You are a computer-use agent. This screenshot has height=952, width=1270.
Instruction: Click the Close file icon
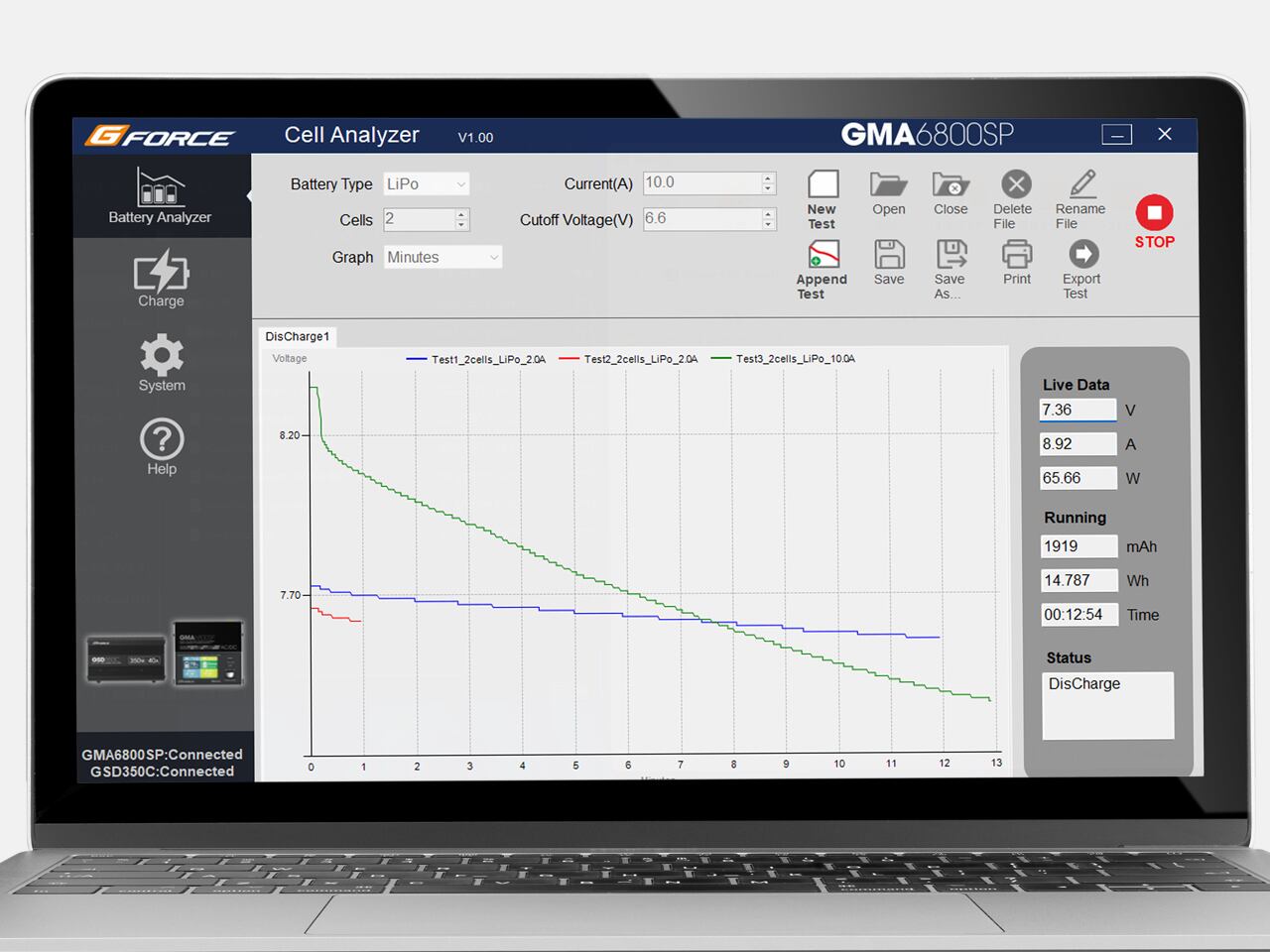coord(951,184)
